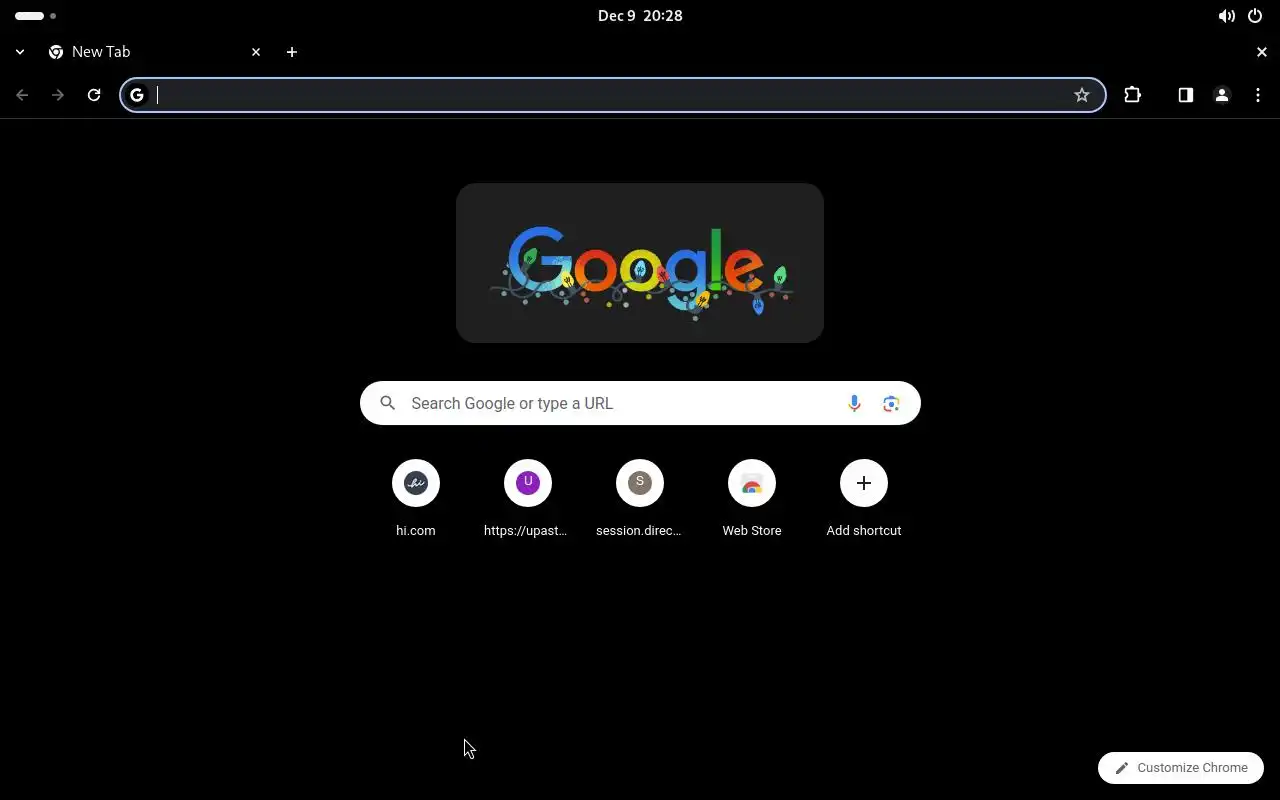Click the back navigation arrow
Viewport: 1280px width, 800px height.
point(22,95)
